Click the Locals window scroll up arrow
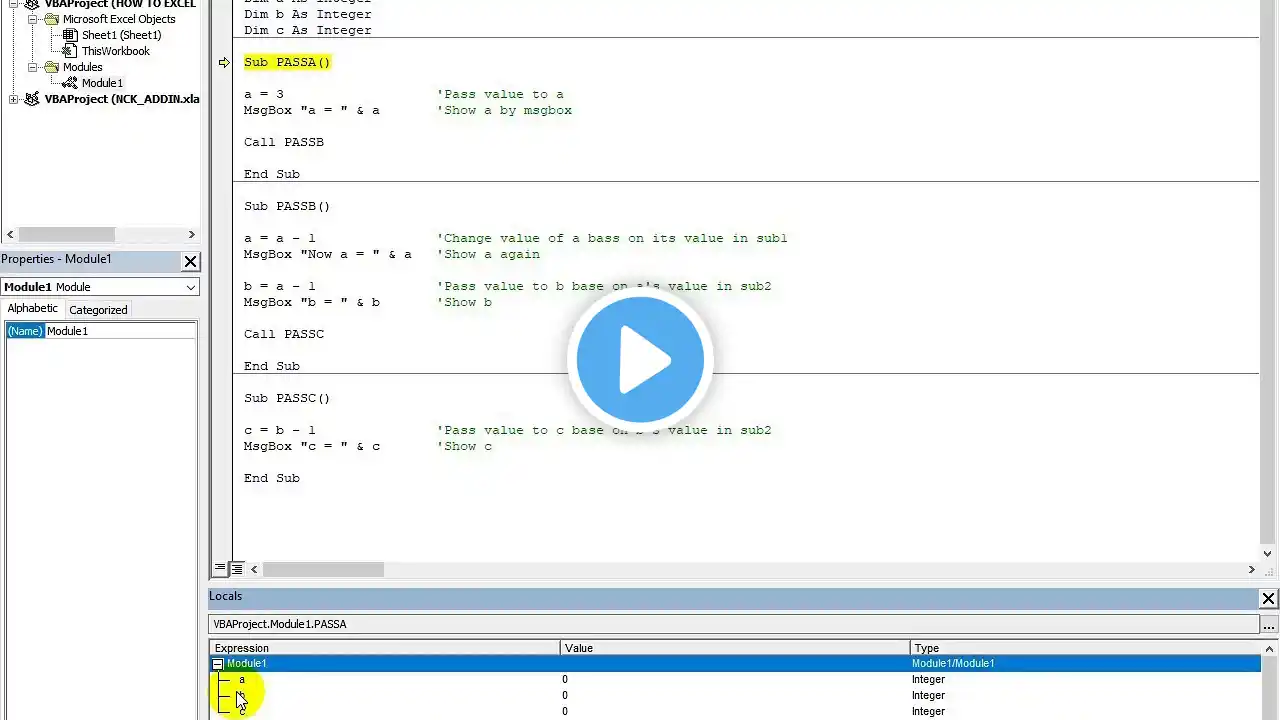1280x720 pixels. [1269, 648]
